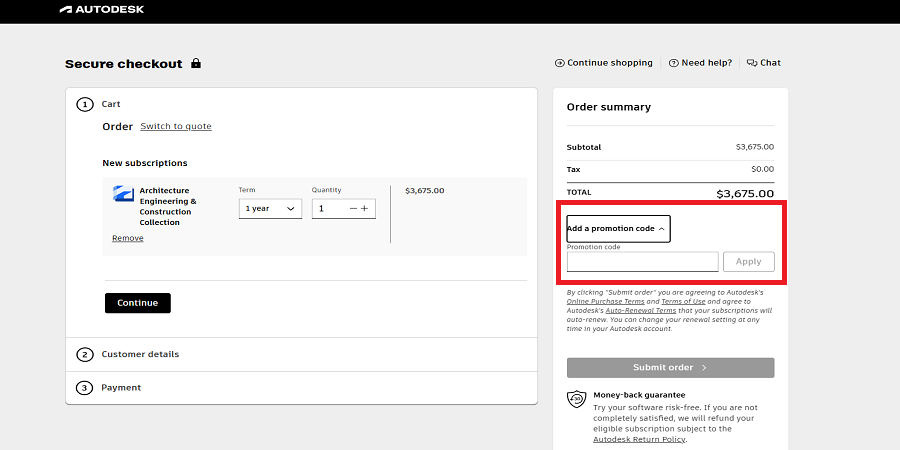Increase quantity with the plus icon

(365, 209)
